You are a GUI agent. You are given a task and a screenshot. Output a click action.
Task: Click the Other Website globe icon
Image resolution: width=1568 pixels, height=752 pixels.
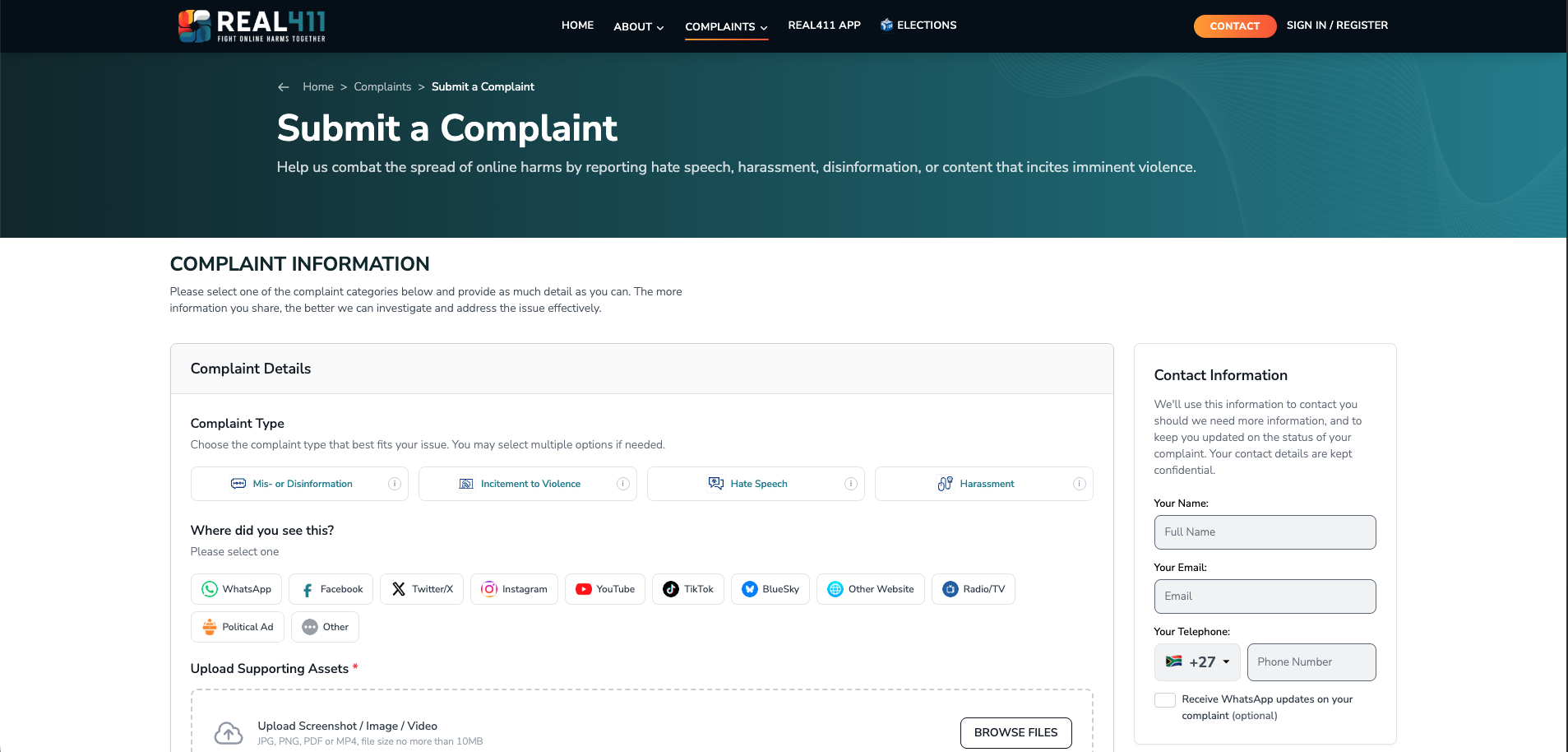pyautogui.click(x=835, y=589)
